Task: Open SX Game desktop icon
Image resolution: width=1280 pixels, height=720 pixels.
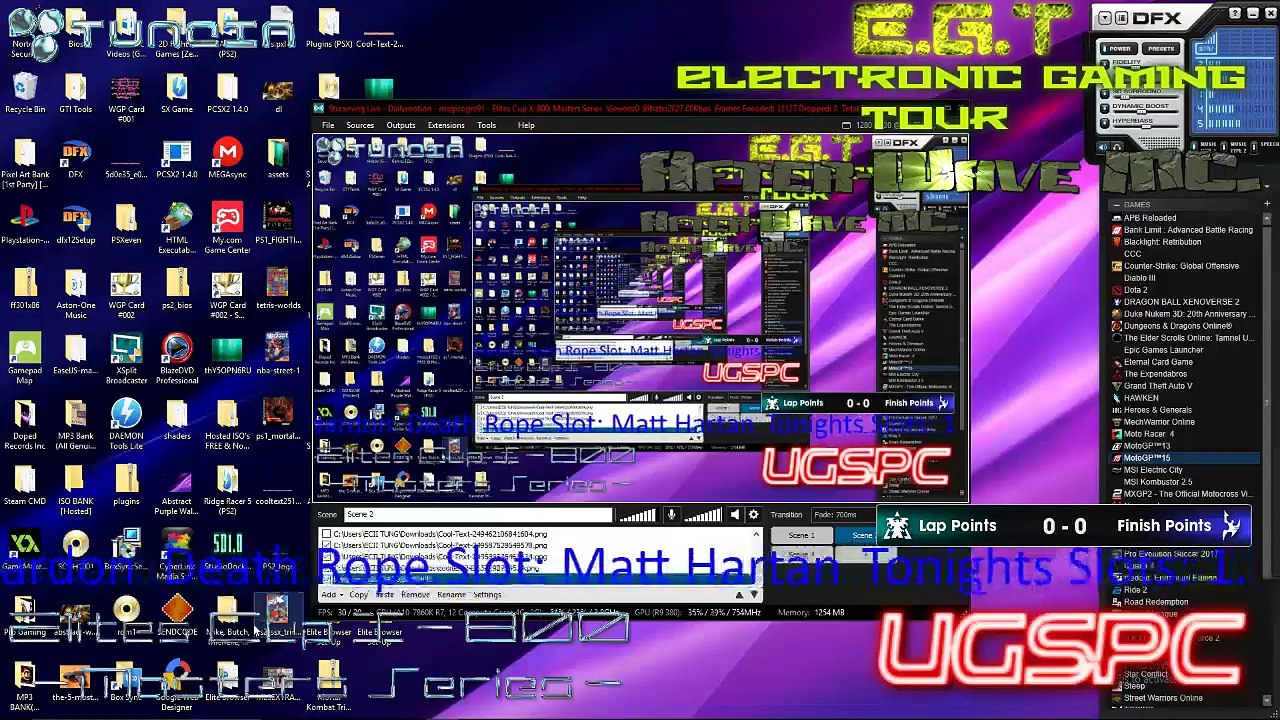Action: (177, 91)
